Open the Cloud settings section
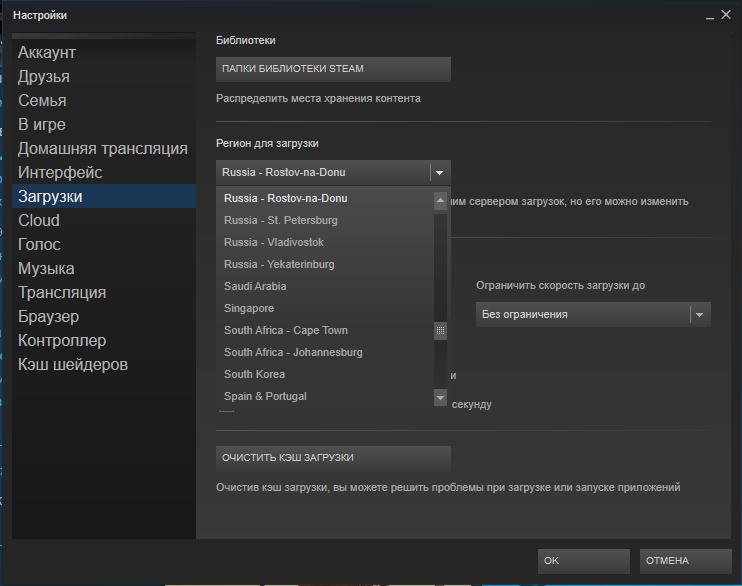 click(x=104, y=221)
